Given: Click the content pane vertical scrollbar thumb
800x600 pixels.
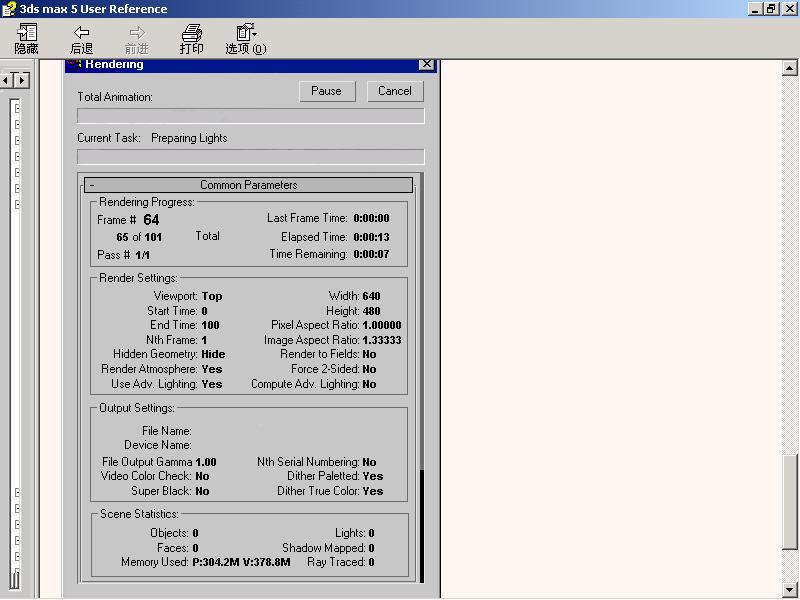Looking at the screenshot, I should pos(789,502).
